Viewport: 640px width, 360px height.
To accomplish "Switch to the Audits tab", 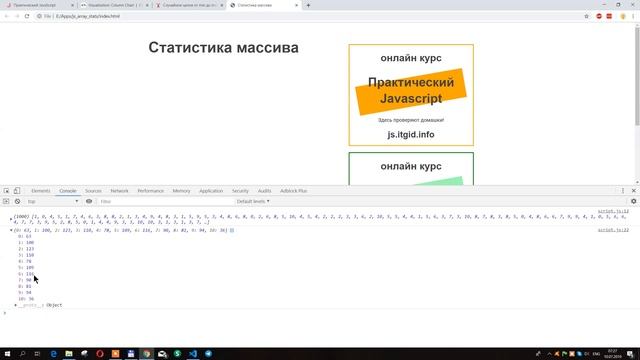I will [264, 191].
